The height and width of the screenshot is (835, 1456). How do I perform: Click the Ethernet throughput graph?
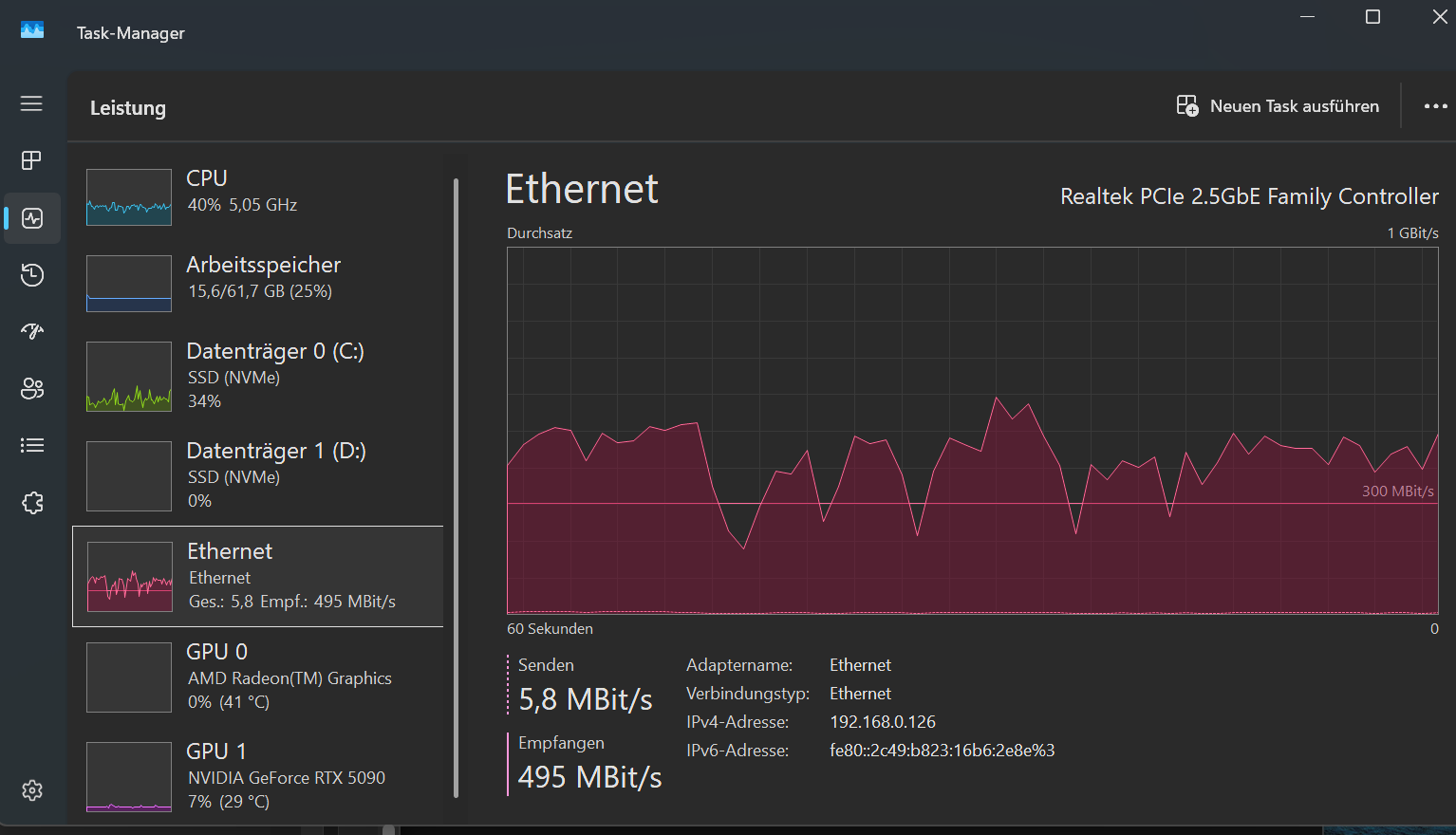pyautogui.click(x=973, y=431)
